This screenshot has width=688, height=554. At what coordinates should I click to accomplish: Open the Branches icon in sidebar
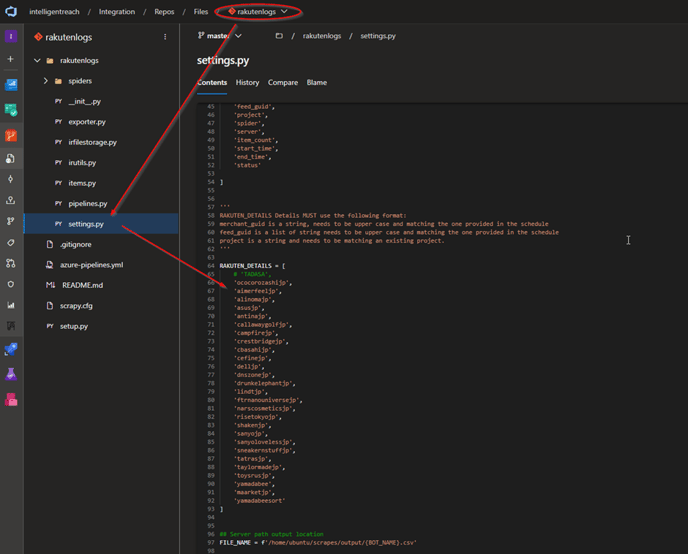tap(11, 221)
